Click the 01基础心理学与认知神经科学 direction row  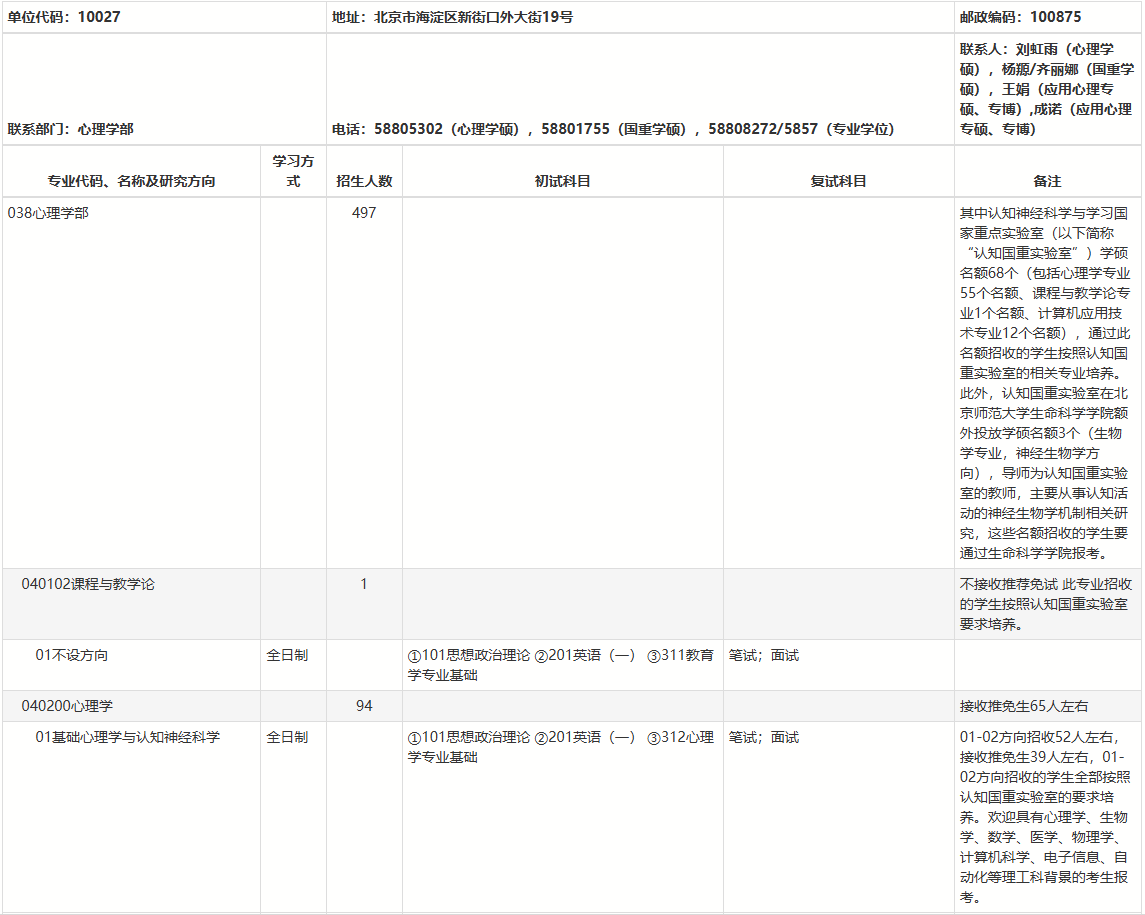point(128,737)
